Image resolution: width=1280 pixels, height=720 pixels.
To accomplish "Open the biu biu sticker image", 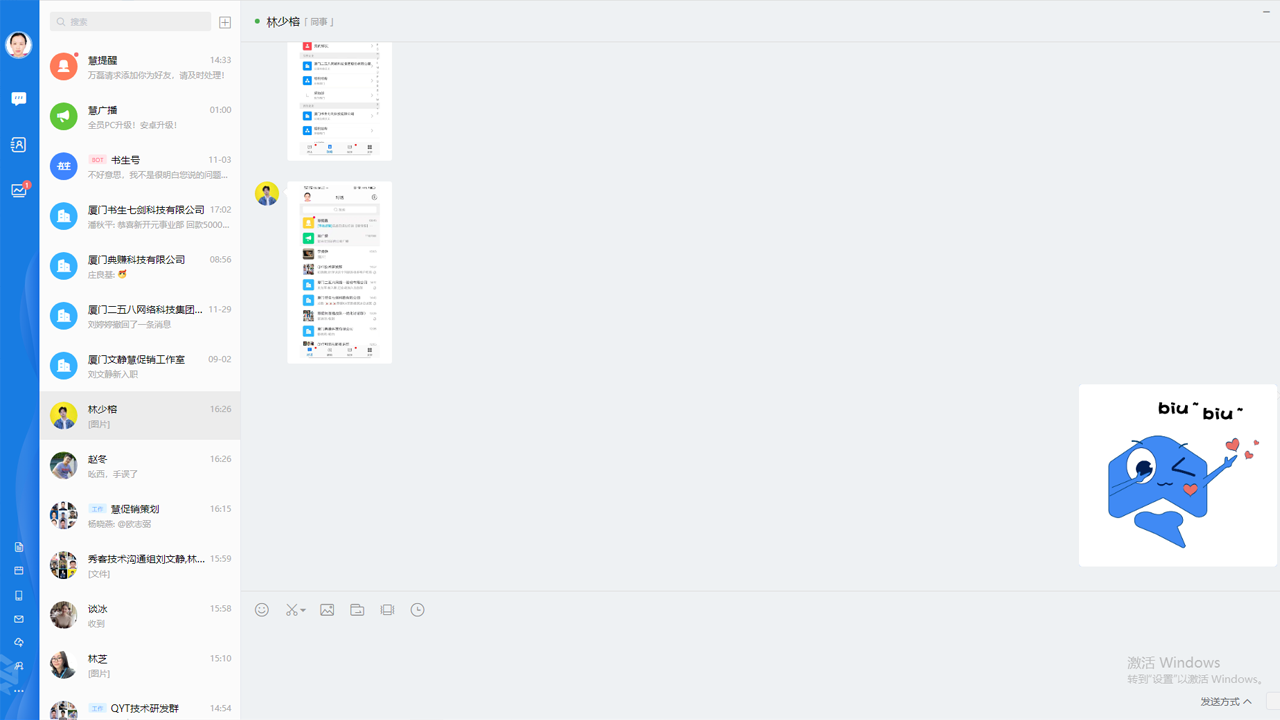I will (x=1177, y=475).
